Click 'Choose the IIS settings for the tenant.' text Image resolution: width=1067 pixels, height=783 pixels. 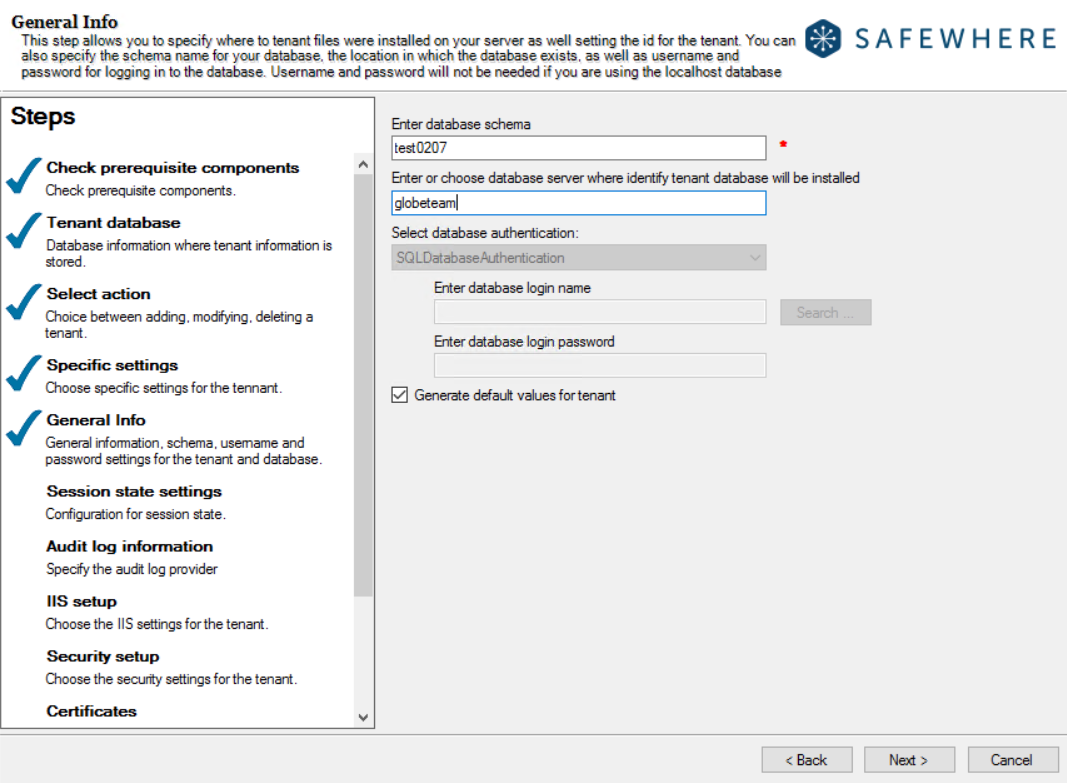tap(157, 624)
